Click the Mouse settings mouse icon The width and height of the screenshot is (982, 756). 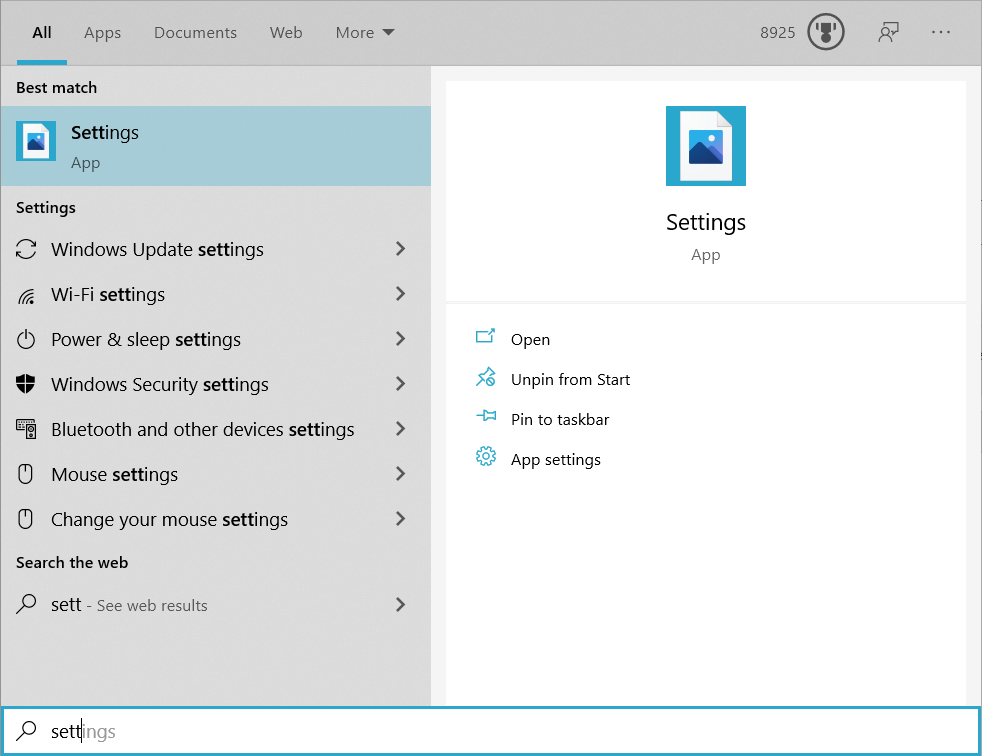click(x=26, y=474)
